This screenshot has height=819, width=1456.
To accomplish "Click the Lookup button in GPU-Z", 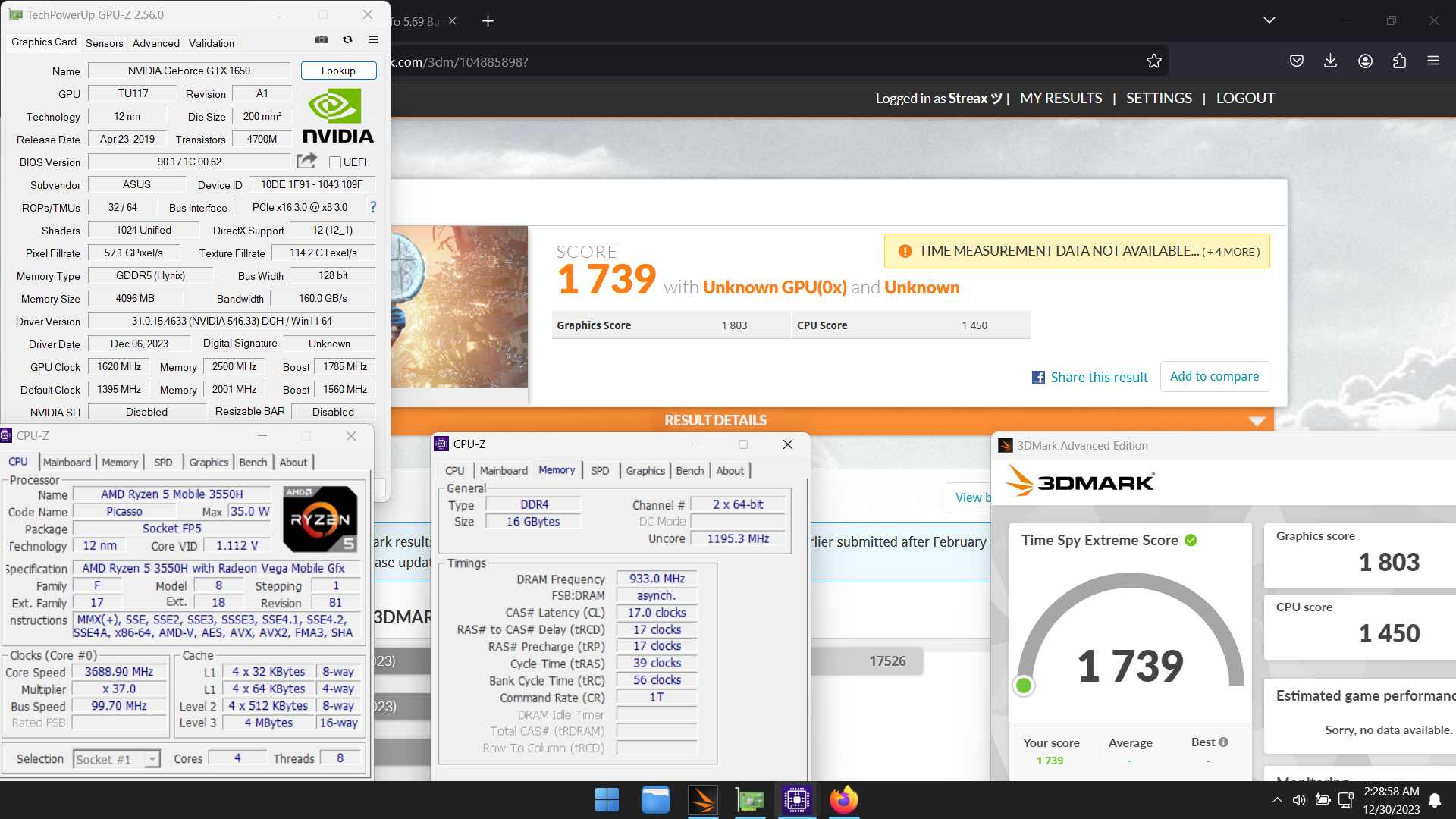I will 338,71.
